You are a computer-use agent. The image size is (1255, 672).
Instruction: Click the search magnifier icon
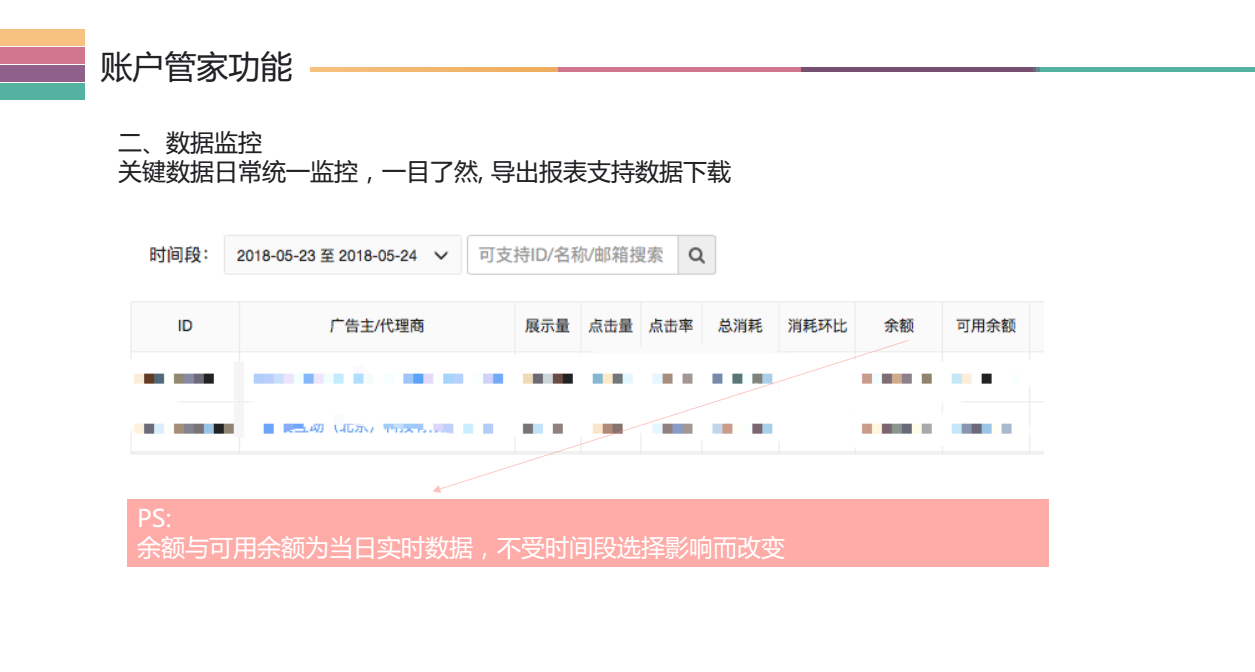click(697, 255)
